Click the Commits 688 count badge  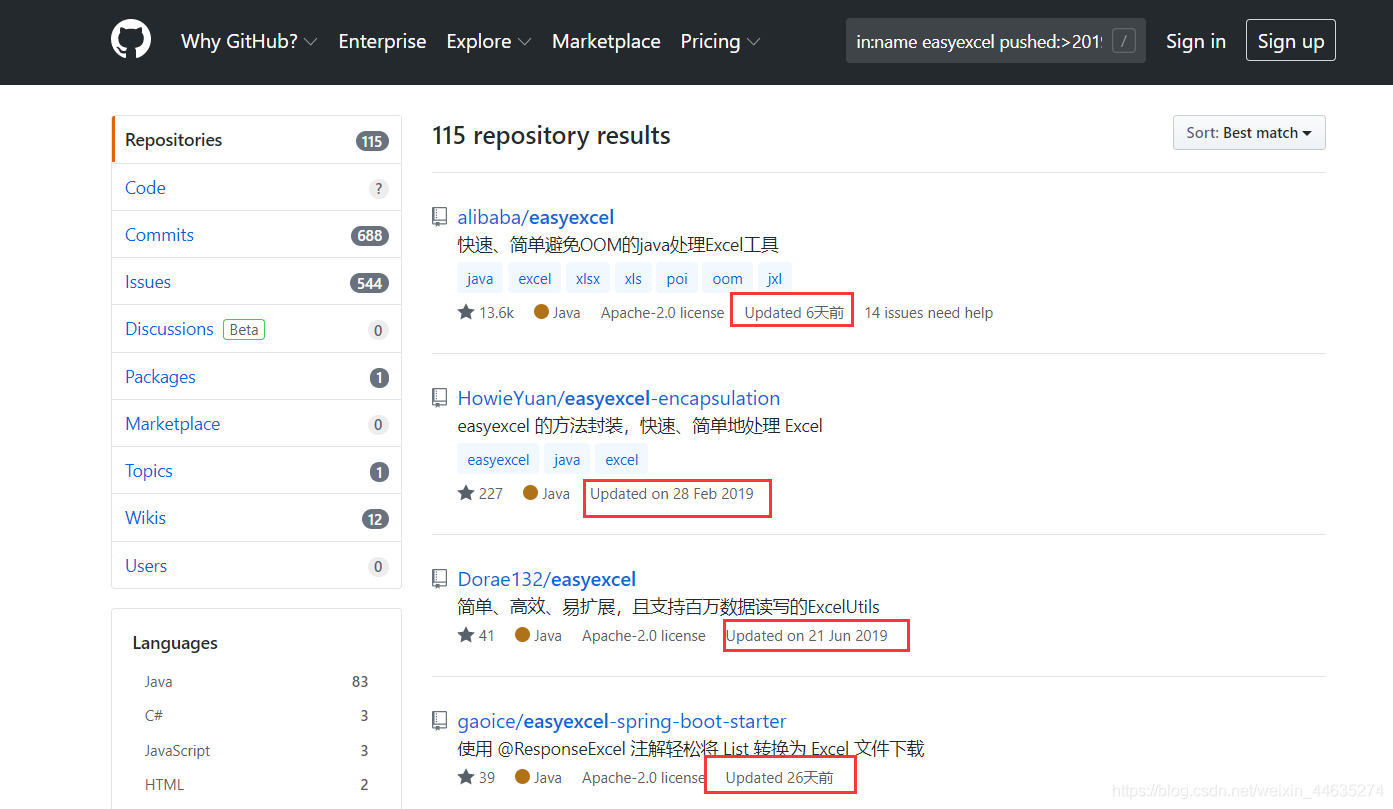coord(370,236)
